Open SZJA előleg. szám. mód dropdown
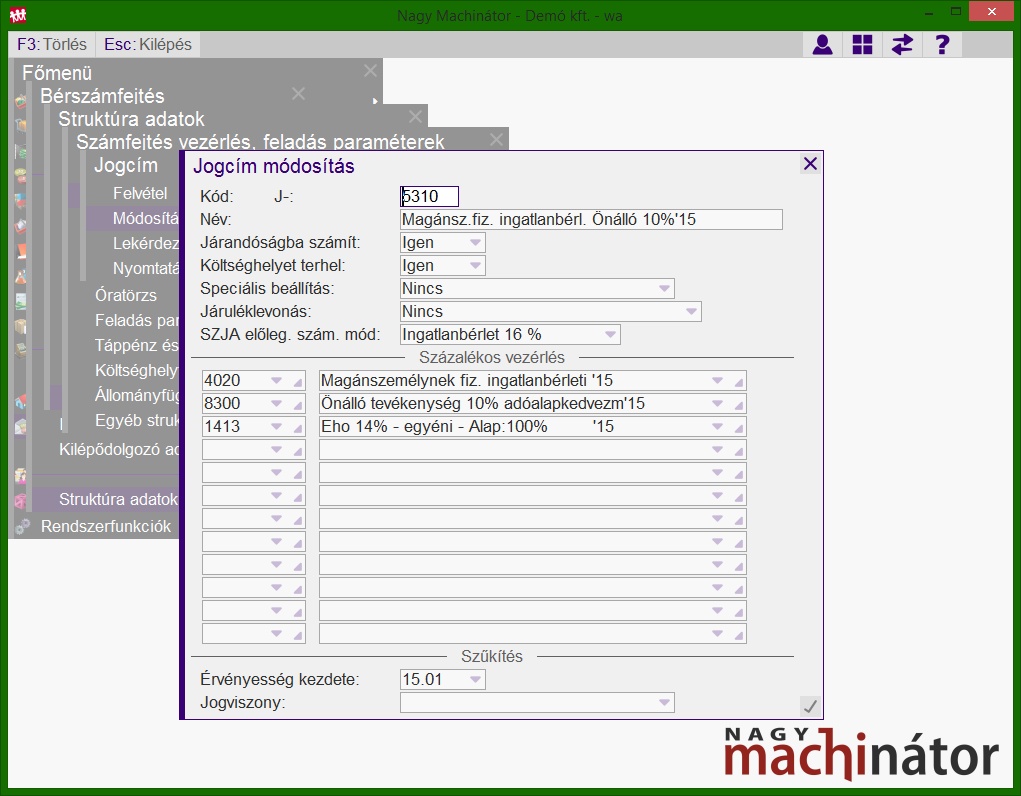 pos(610,335)
